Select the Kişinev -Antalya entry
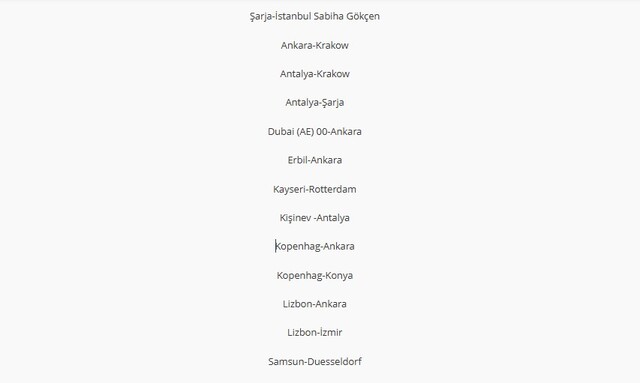640x383 pixels. tap(315, 218)
